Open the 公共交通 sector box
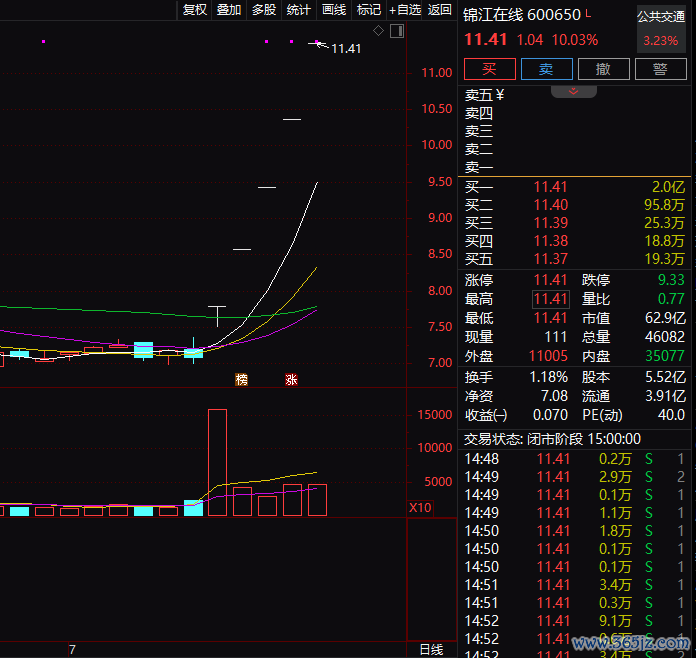 (x=661, y=29)
